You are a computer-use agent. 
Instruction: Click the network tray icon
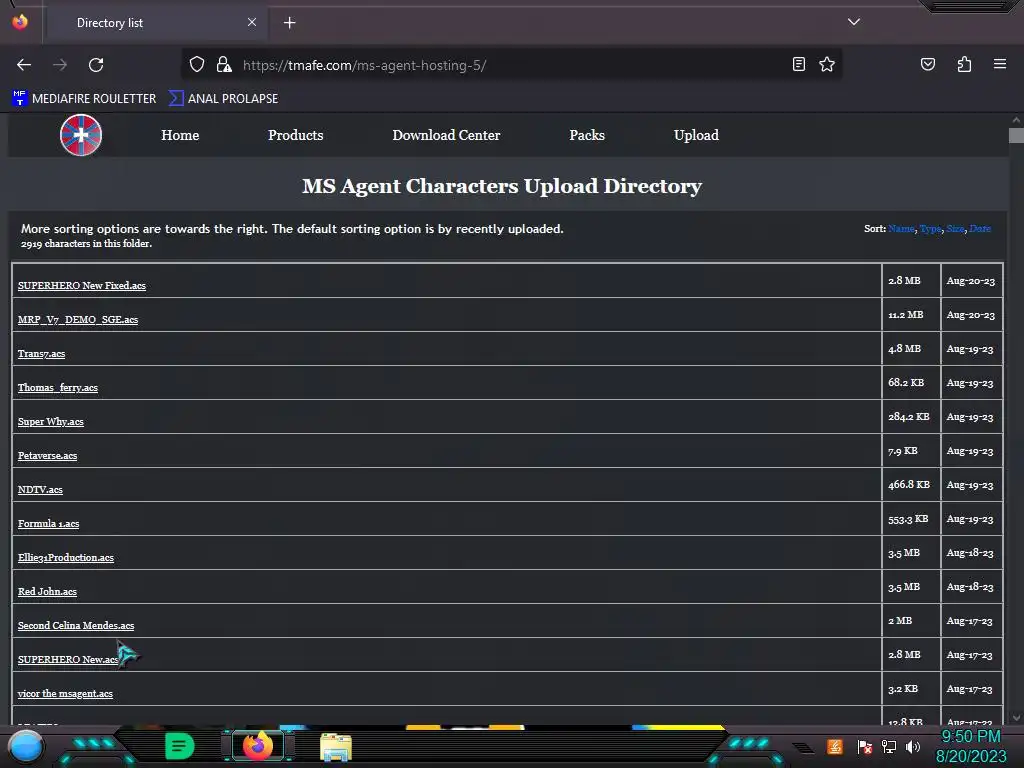pos(888,746)
